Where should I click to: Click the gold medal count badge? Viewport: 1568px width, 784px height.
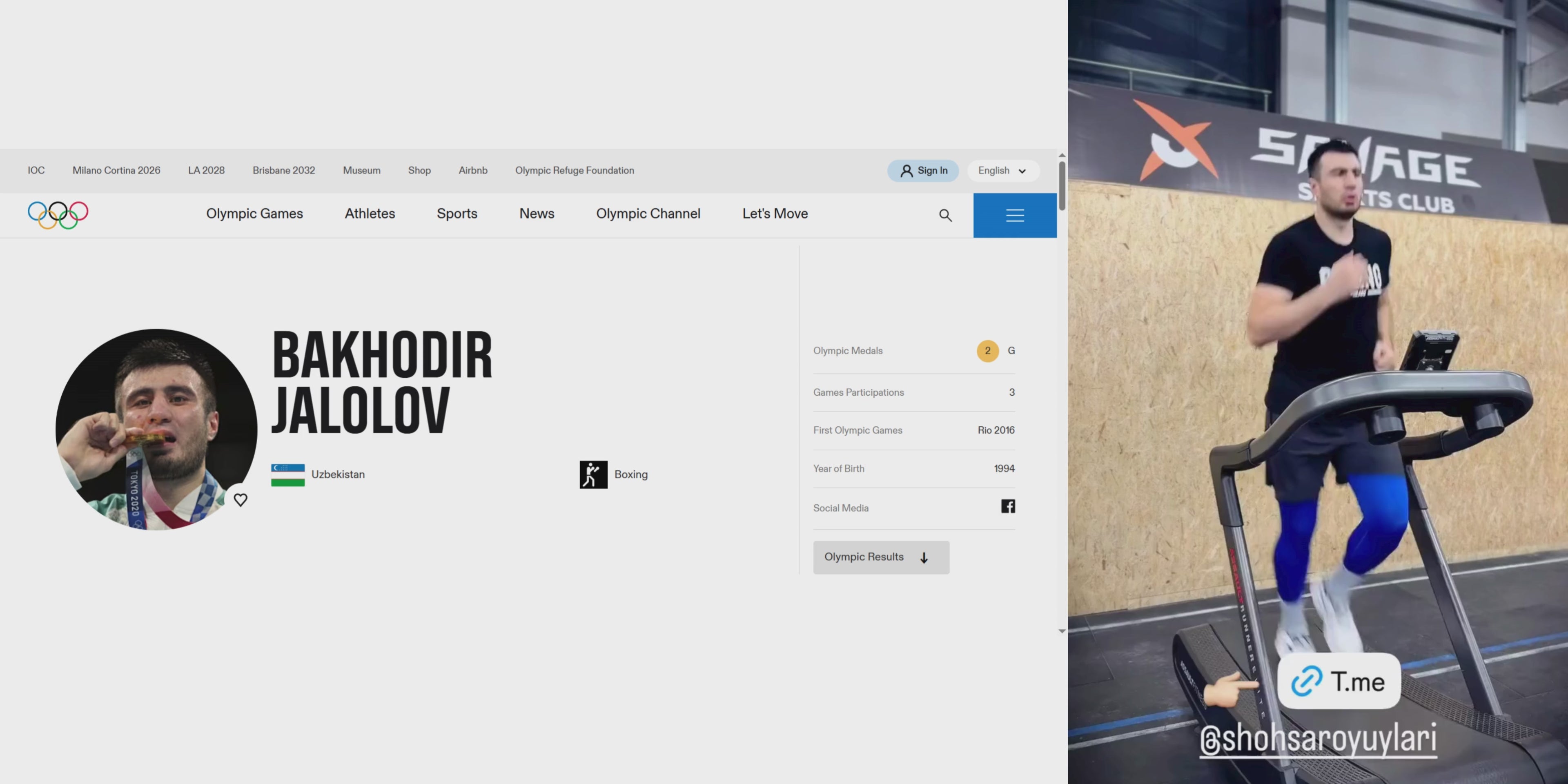pyautogui.click(x=987, y=351)
